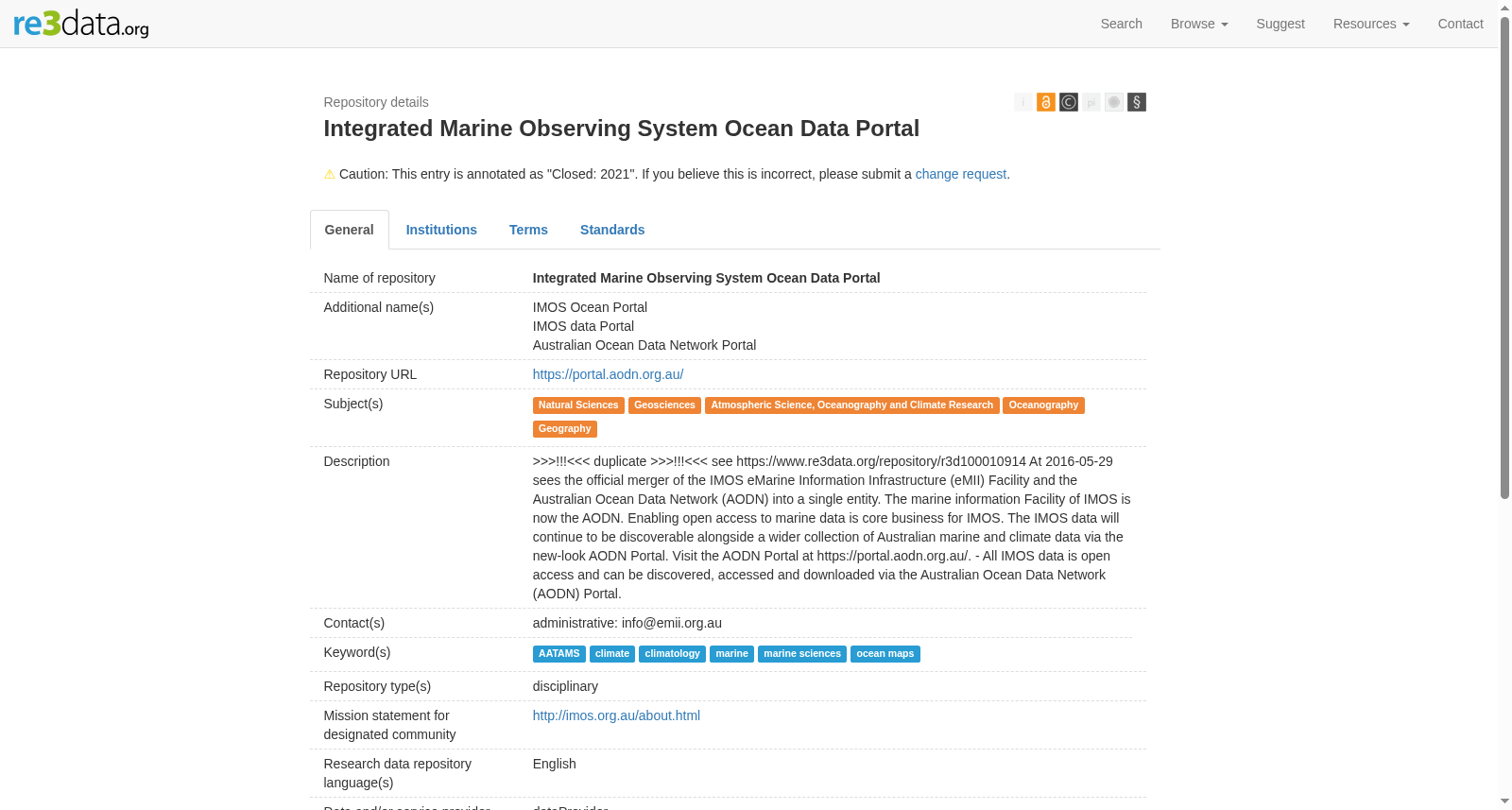Viewport: 1512px width, 810px height.
Task: Follow the 'change request' link
Action: click(x=961, y=174)
